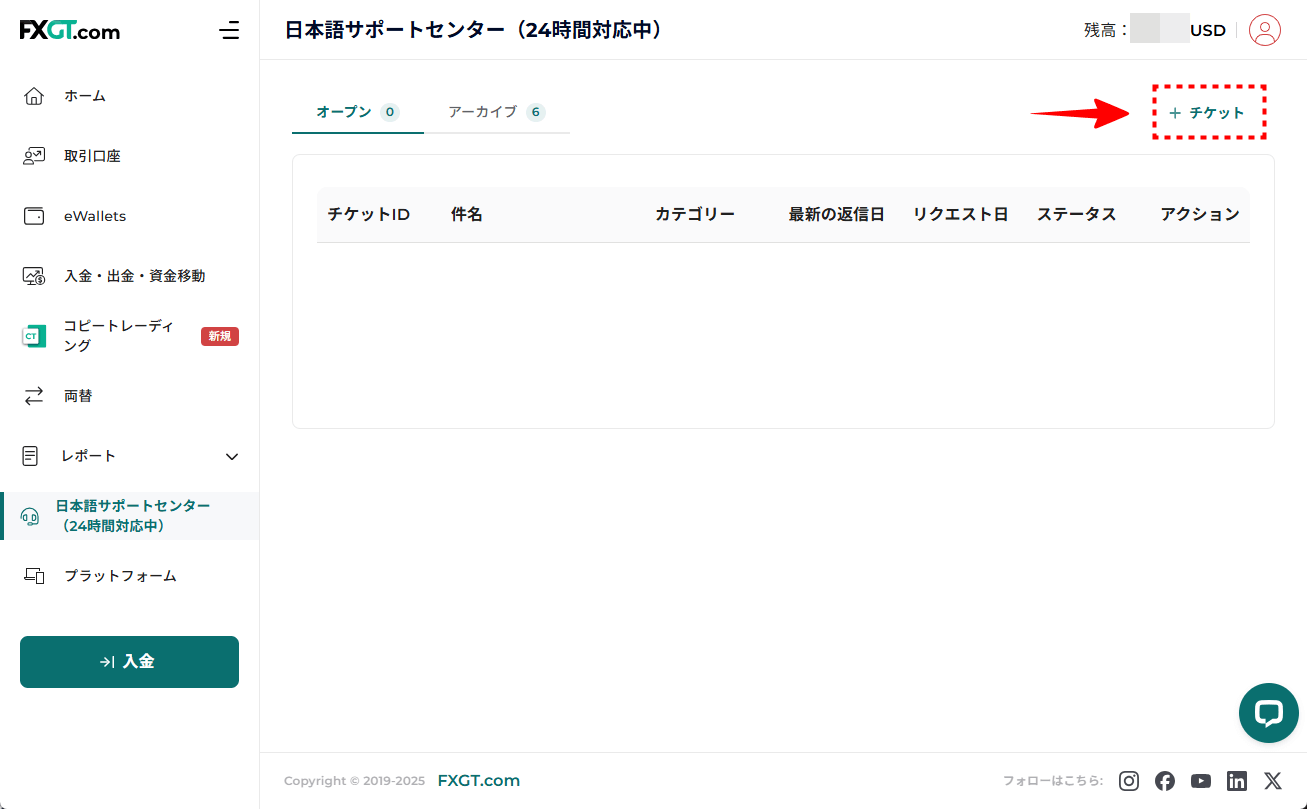
Task: Visit FXGT Instagram page icon
Action: coord(1129,781)
